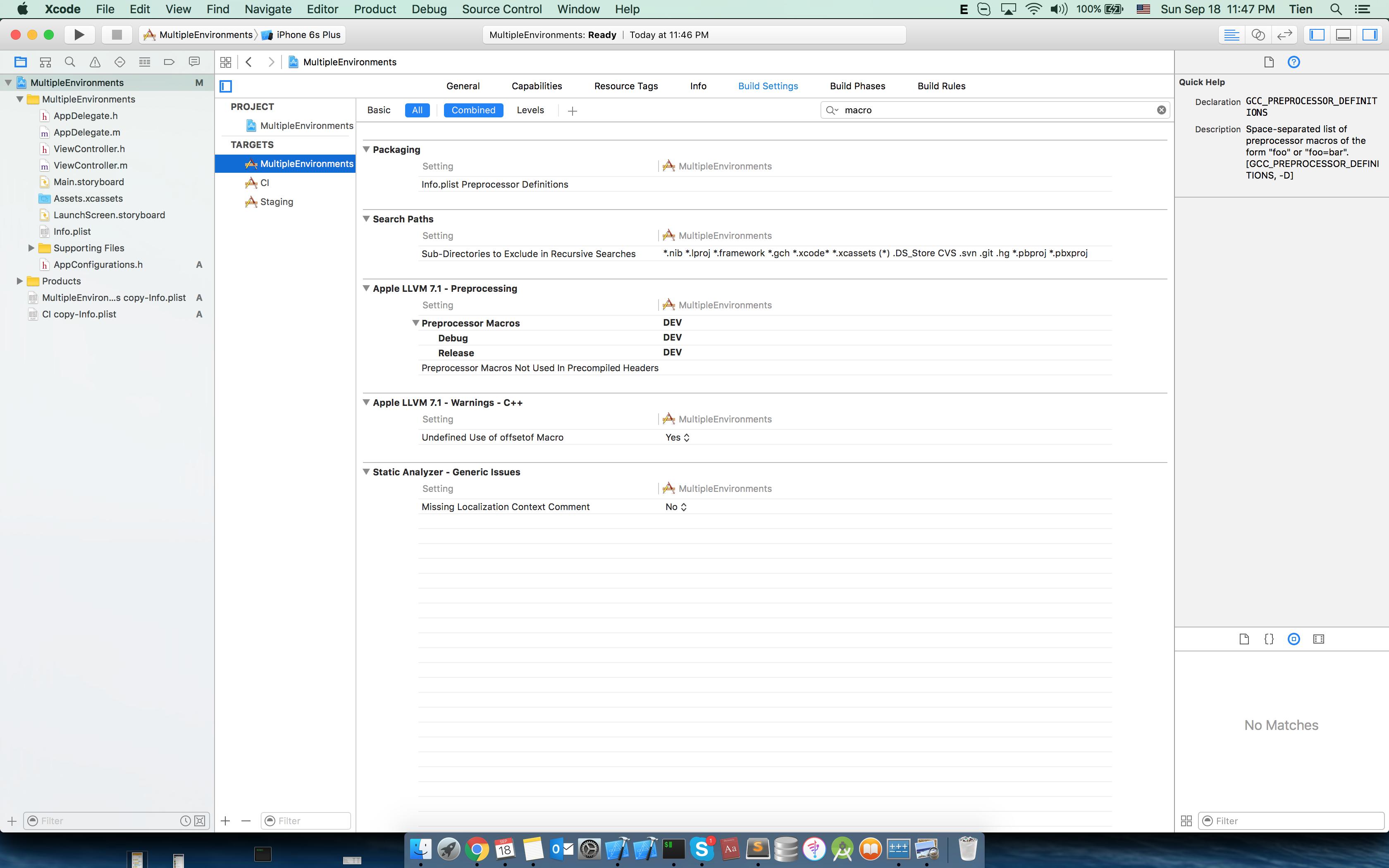Expand the Supporting Files folder
This screenshot has width=1389, height=868.
[x=31, y=248]
